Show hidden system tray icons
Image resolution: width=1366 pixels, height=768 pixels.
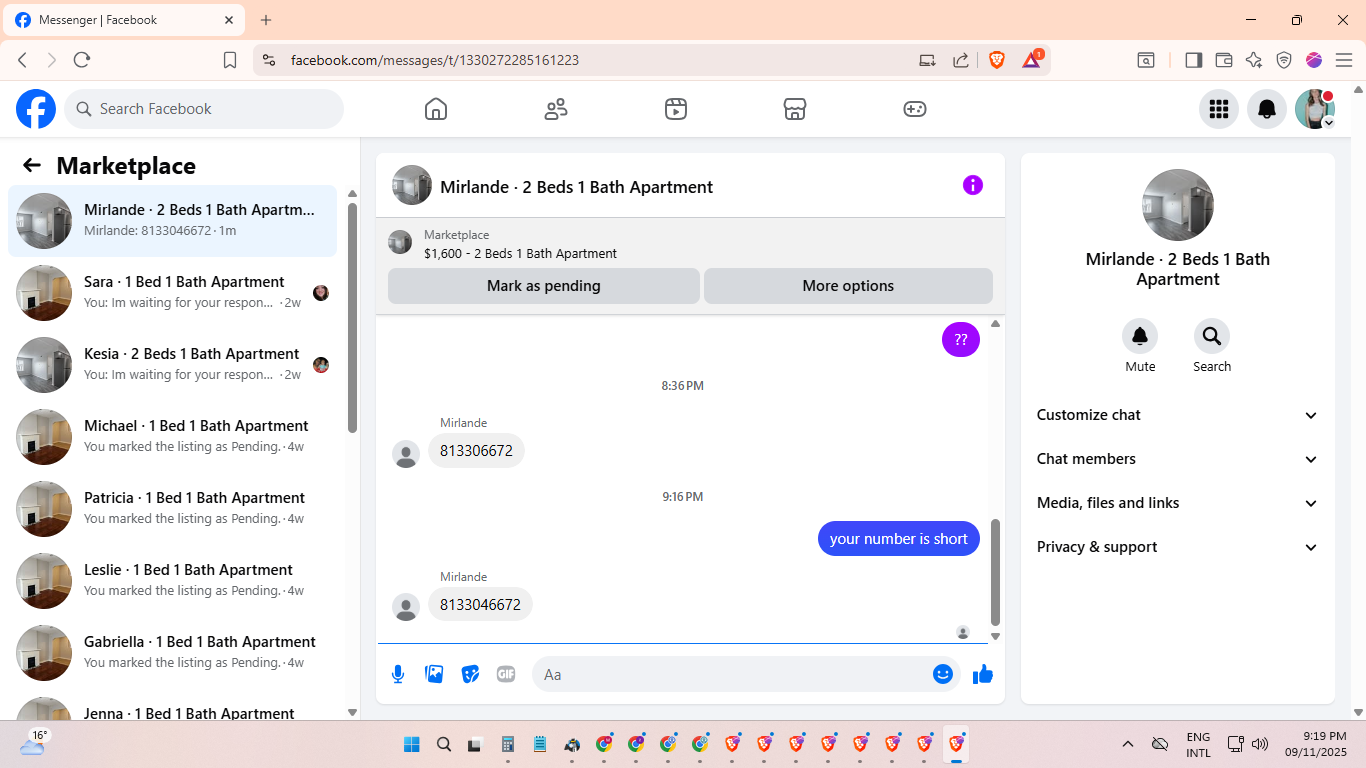[x=1128, y=744]
